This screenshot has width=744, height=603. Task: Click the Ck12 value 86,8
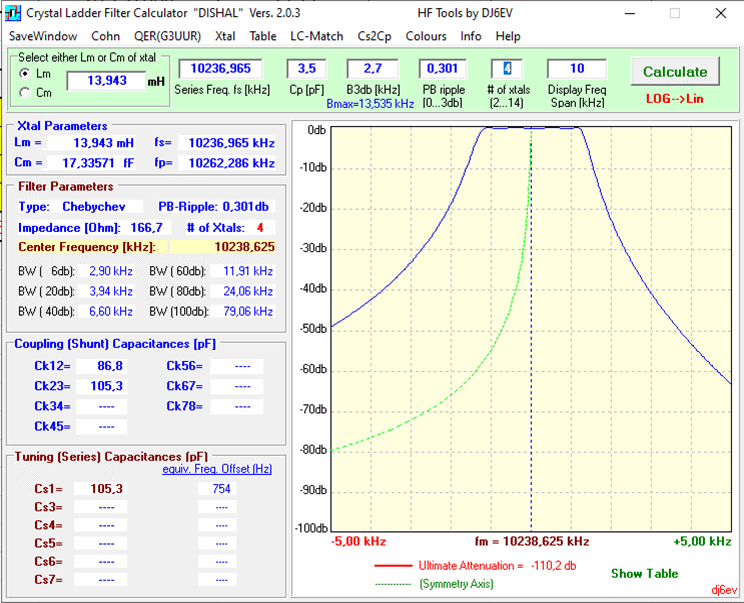click(102, 366)
